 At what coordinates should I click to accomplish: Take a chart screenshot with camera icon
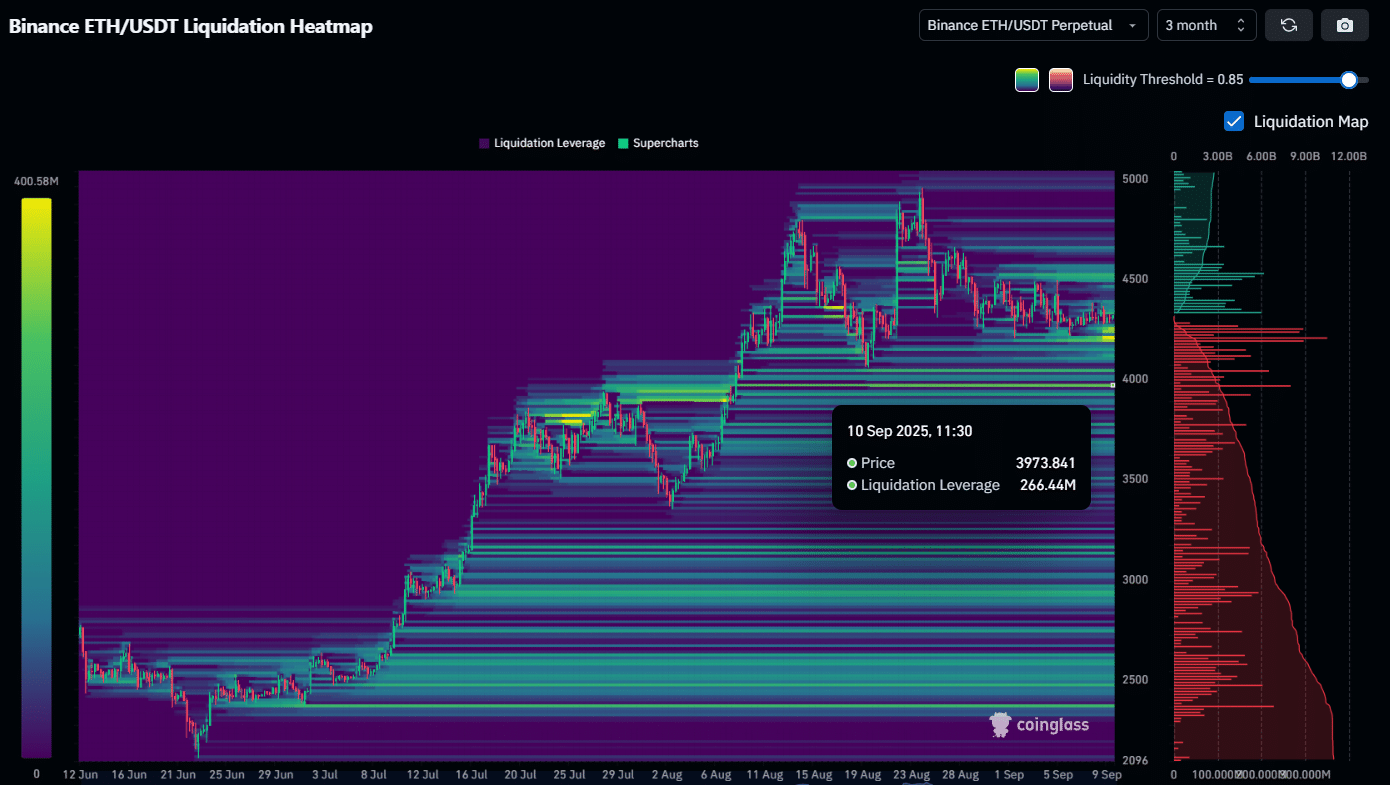tap(1345, 25)
